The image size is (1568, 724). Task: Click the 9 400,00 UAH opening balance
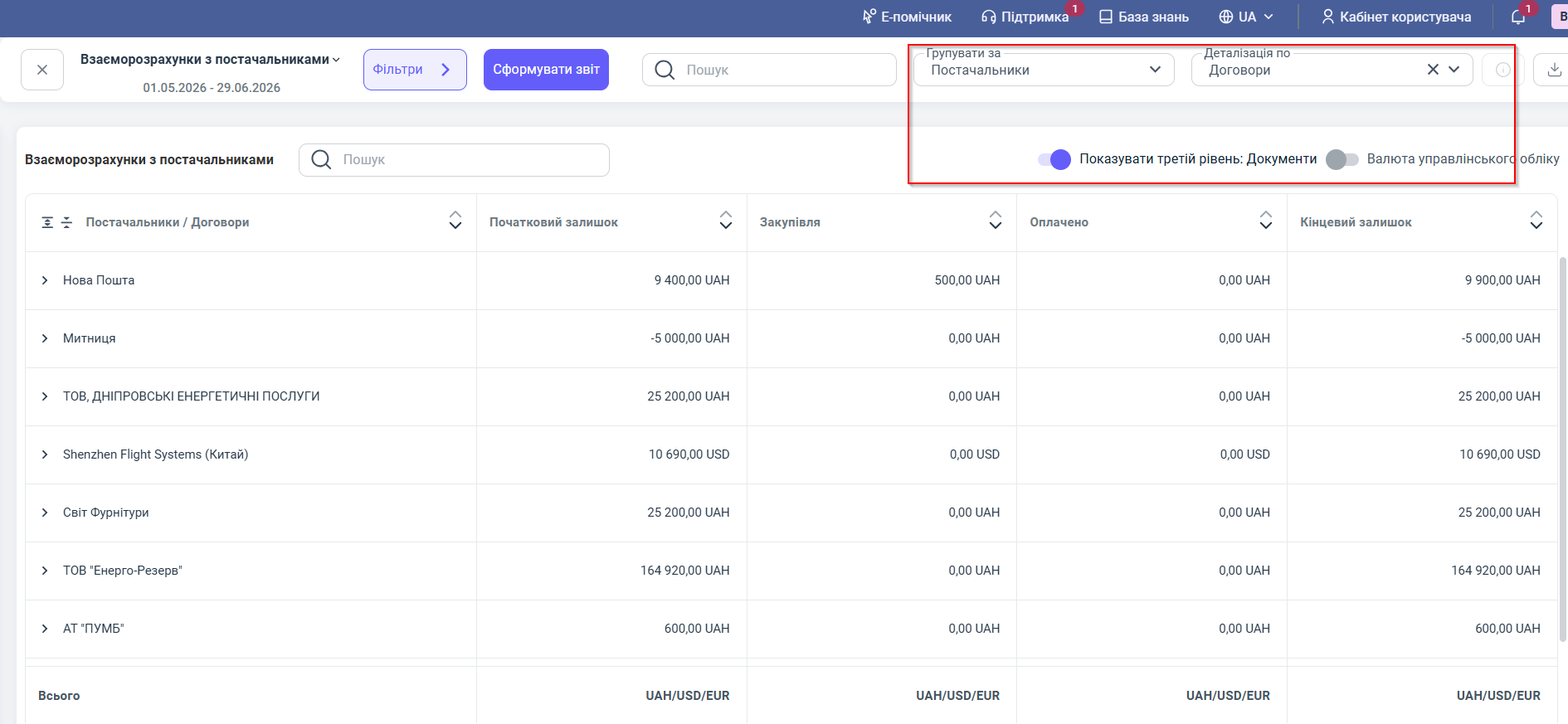(x=692, y=280)
